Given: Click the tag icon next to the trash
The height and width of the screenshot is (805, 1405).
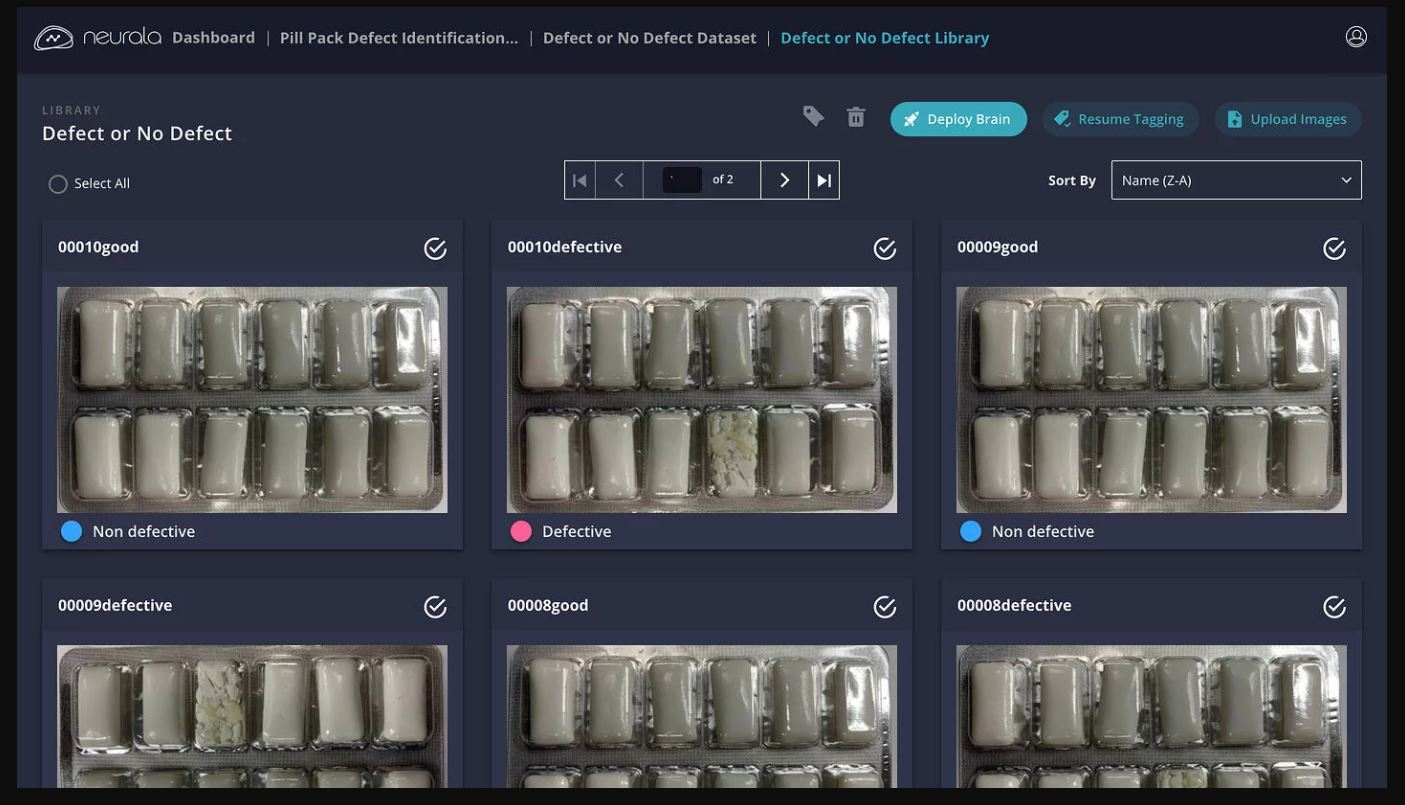Looking at the screenshot, I should click(x=813, y=117).
